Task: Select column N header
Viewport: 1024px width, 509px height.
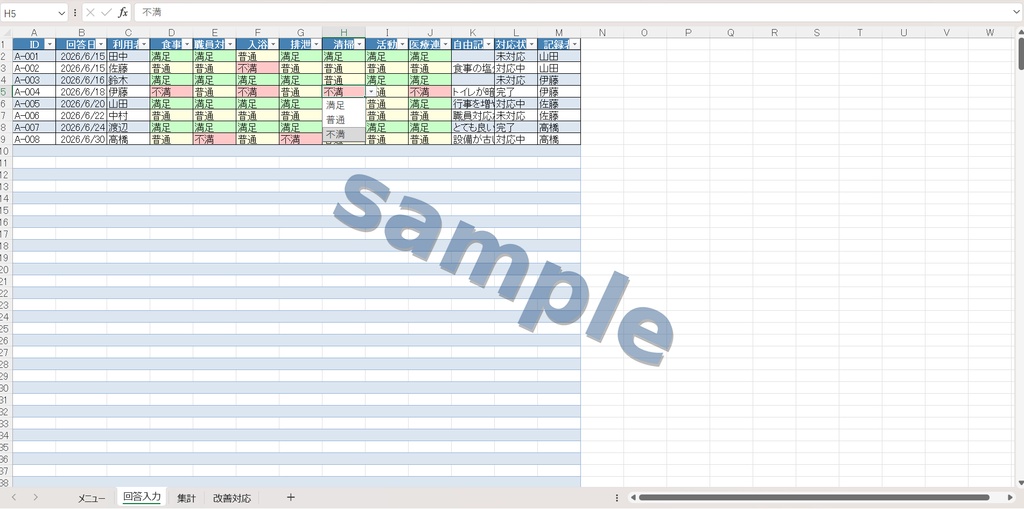Action: pyautogui.click(x=601, y=33)
